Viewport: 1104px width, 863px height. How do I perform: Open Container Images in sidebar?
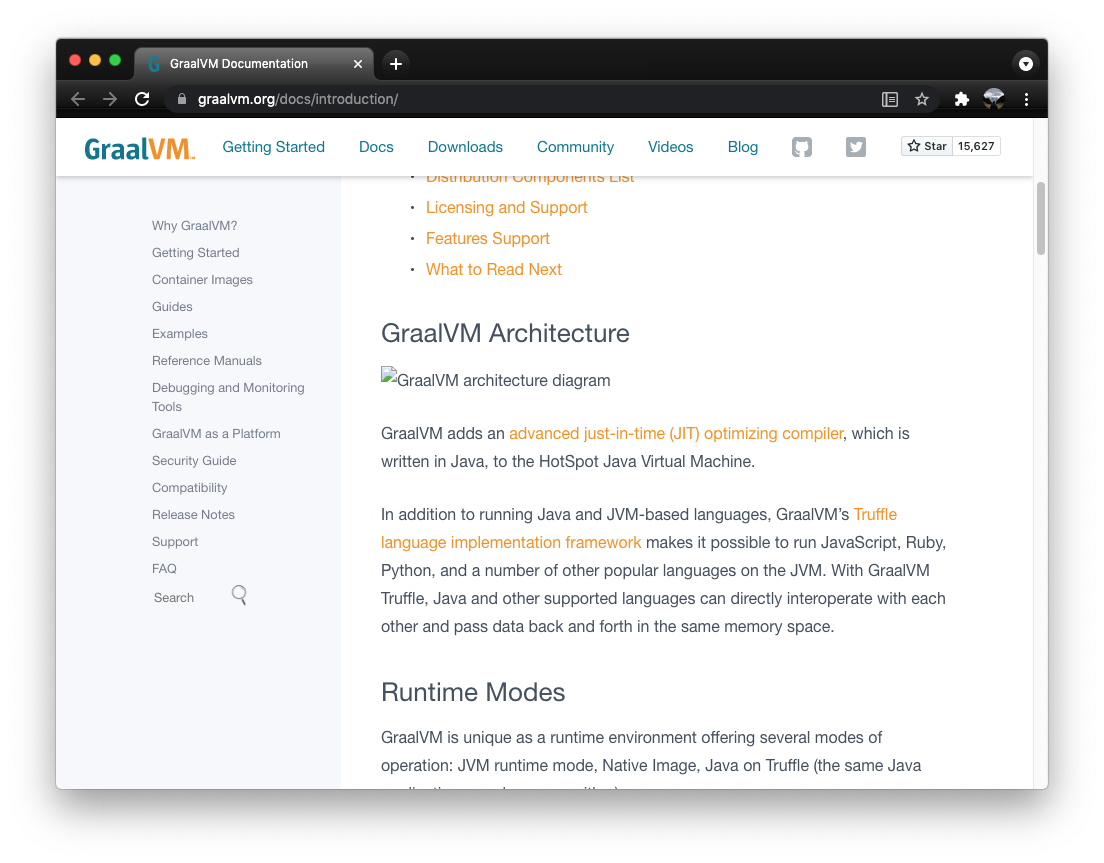202,279
